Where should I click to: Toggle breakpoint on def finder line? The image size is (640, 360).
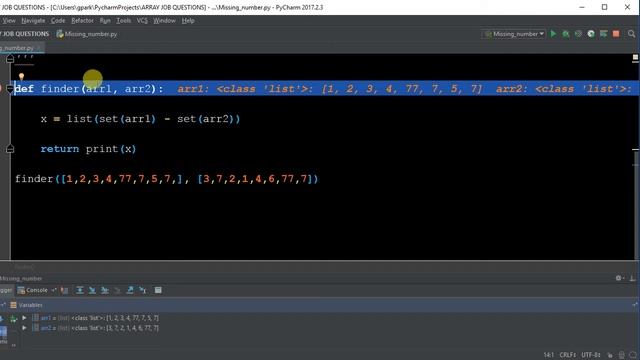[2, 89]
